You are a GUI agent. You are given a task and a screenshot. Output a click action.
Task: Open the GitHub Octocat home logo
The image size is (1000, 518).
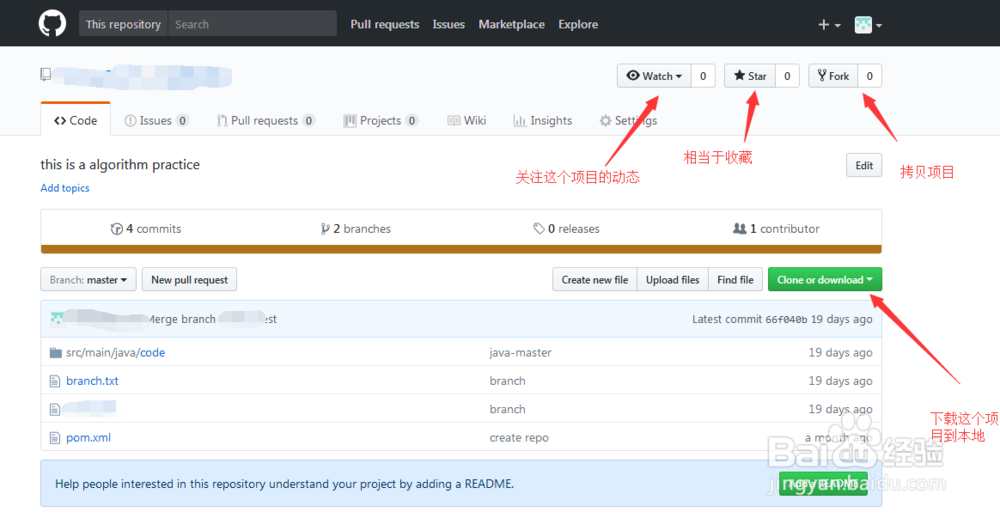pos(52,24)
